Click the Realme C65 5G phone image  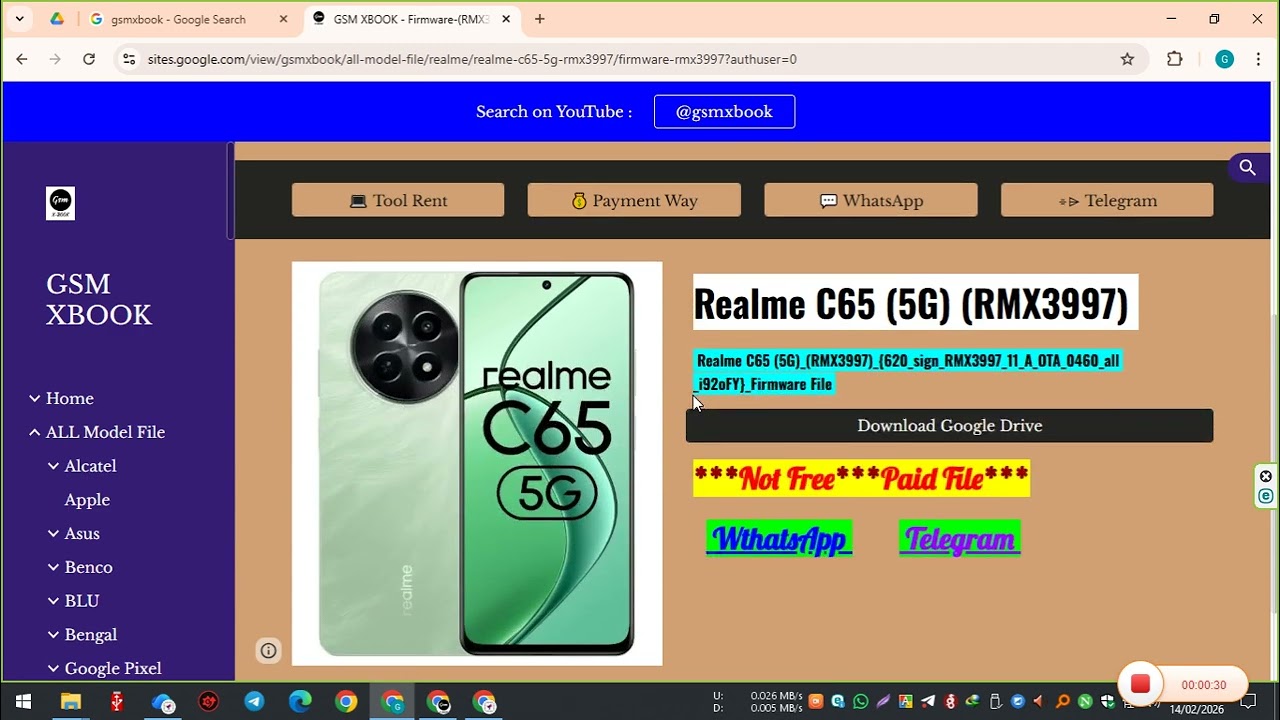click(477, 463)
